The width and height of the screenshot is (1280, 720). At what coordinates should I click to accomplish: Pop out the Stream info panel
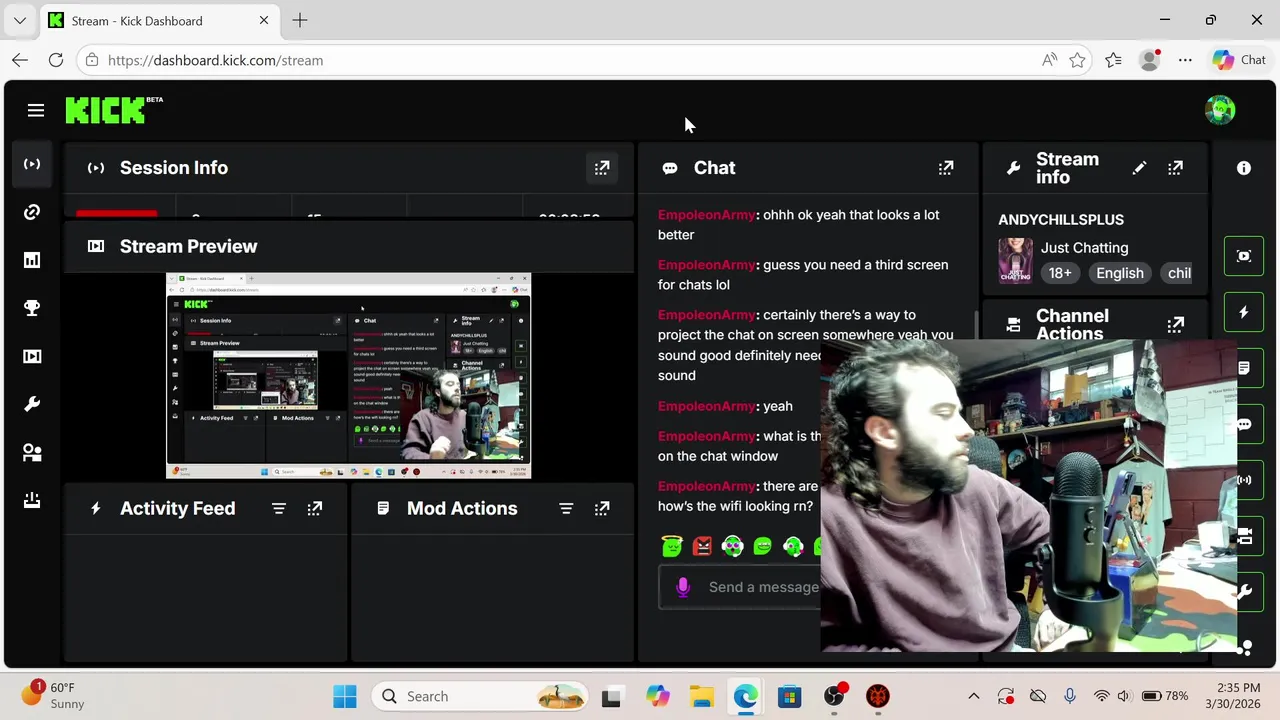[x=1176, y=168]
